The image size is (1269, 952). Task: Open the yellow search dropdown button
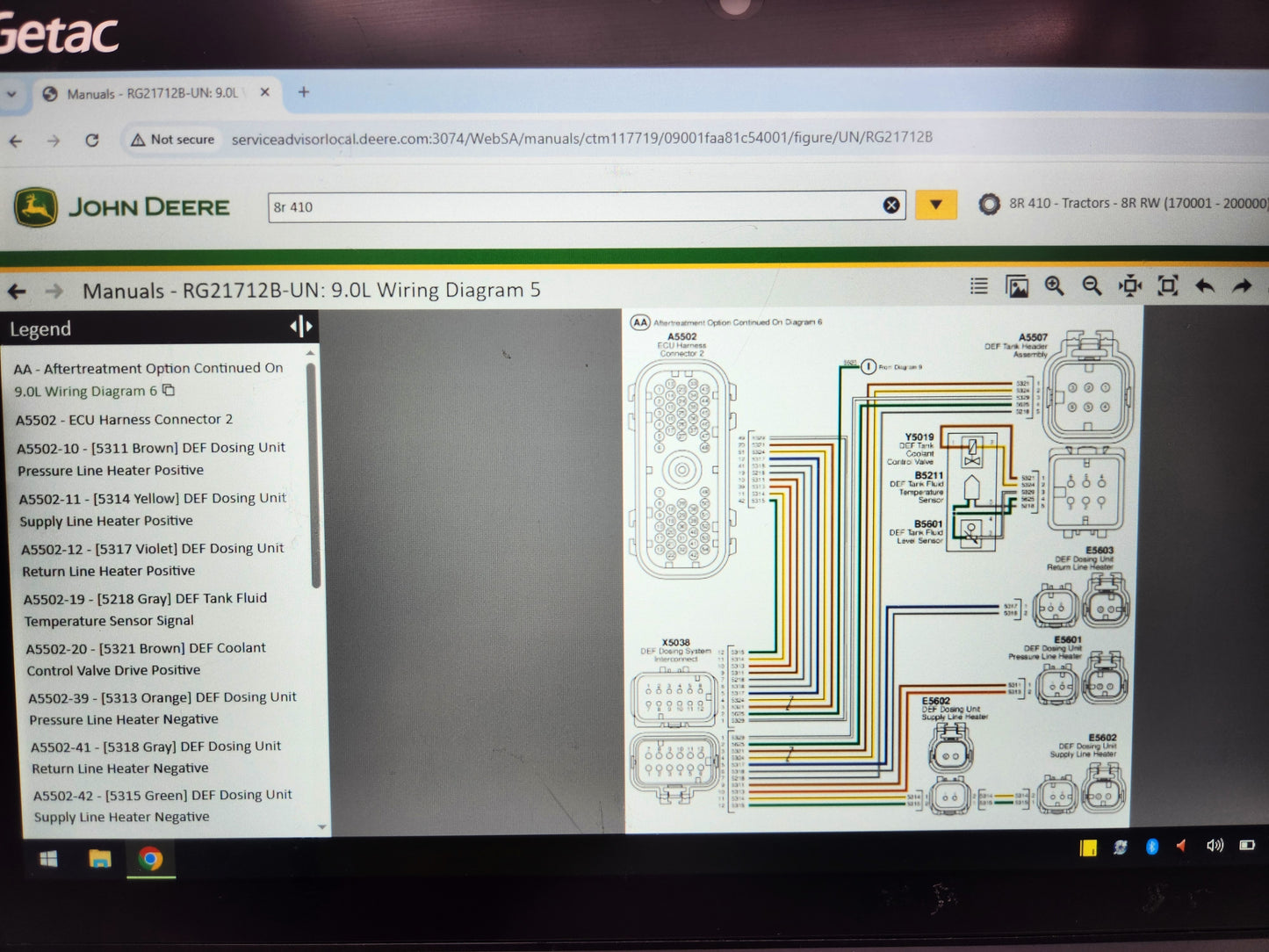coord(936,206)
